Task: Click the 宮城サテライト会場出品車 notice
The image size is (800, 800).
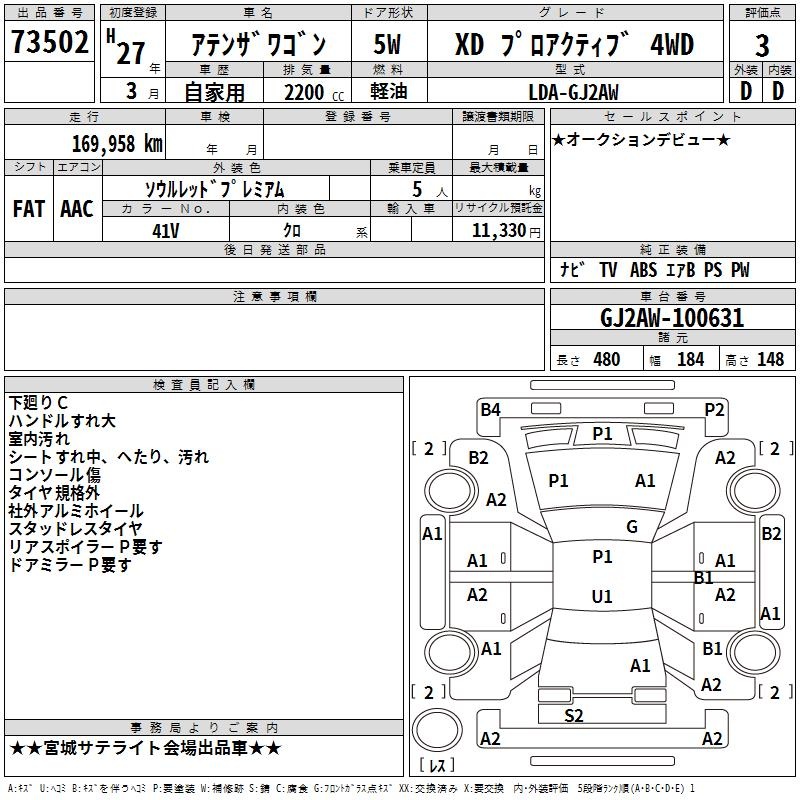Action: (x=146, y=748)
